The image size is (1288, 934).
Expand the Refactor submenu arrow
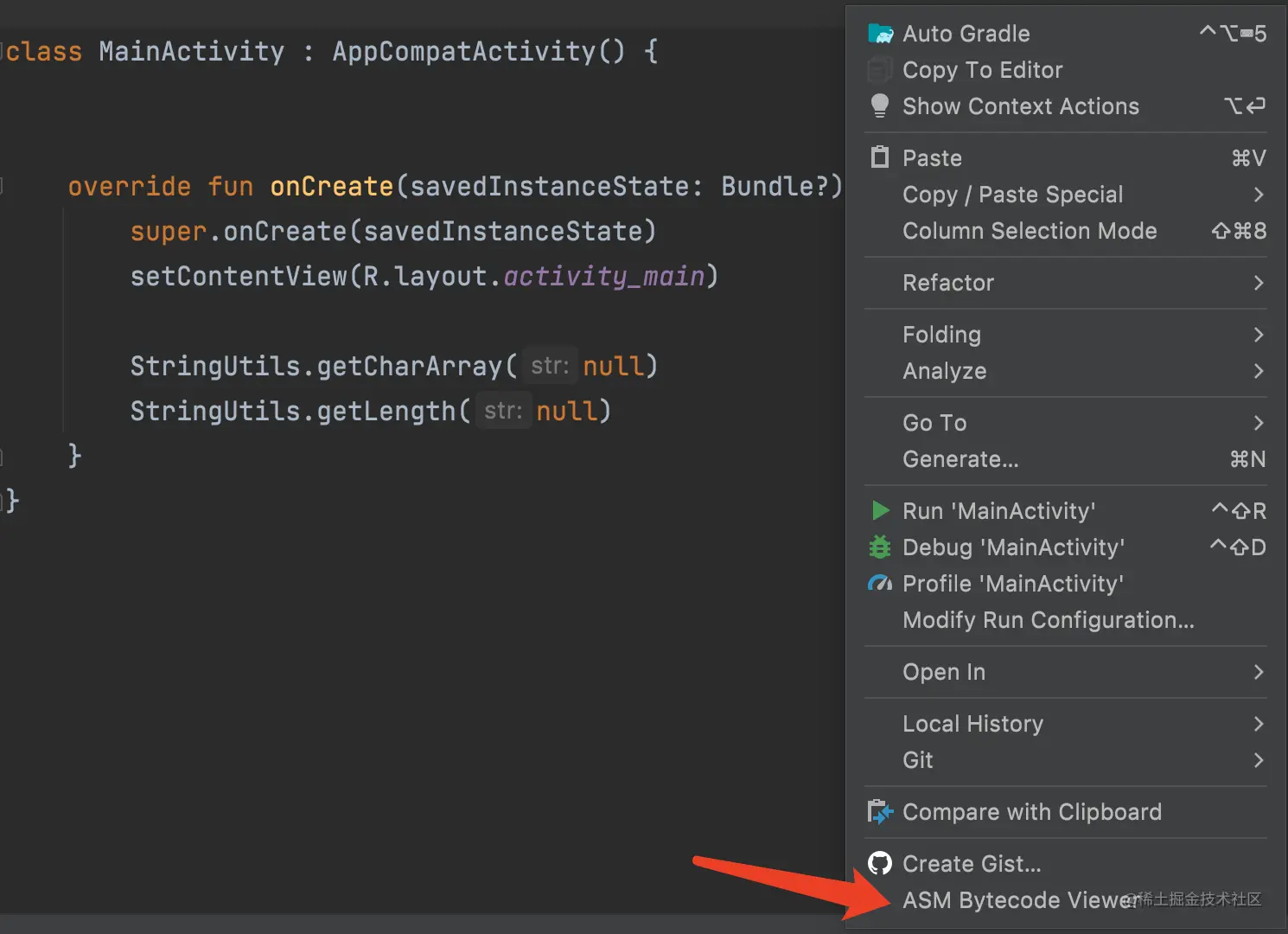1258,283
